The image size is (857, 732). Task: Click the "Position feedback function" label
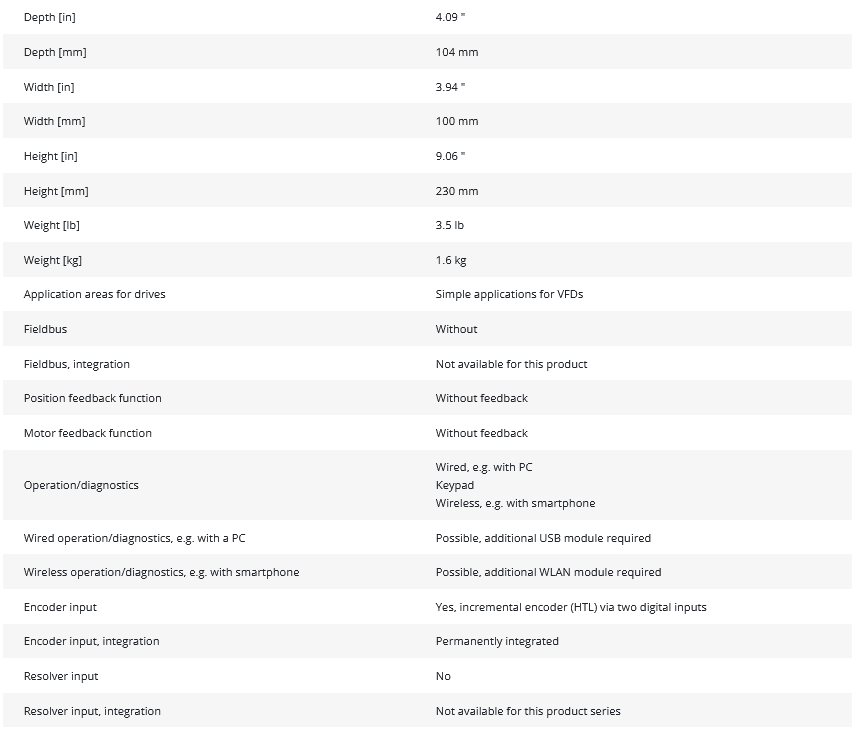point(93,398)
